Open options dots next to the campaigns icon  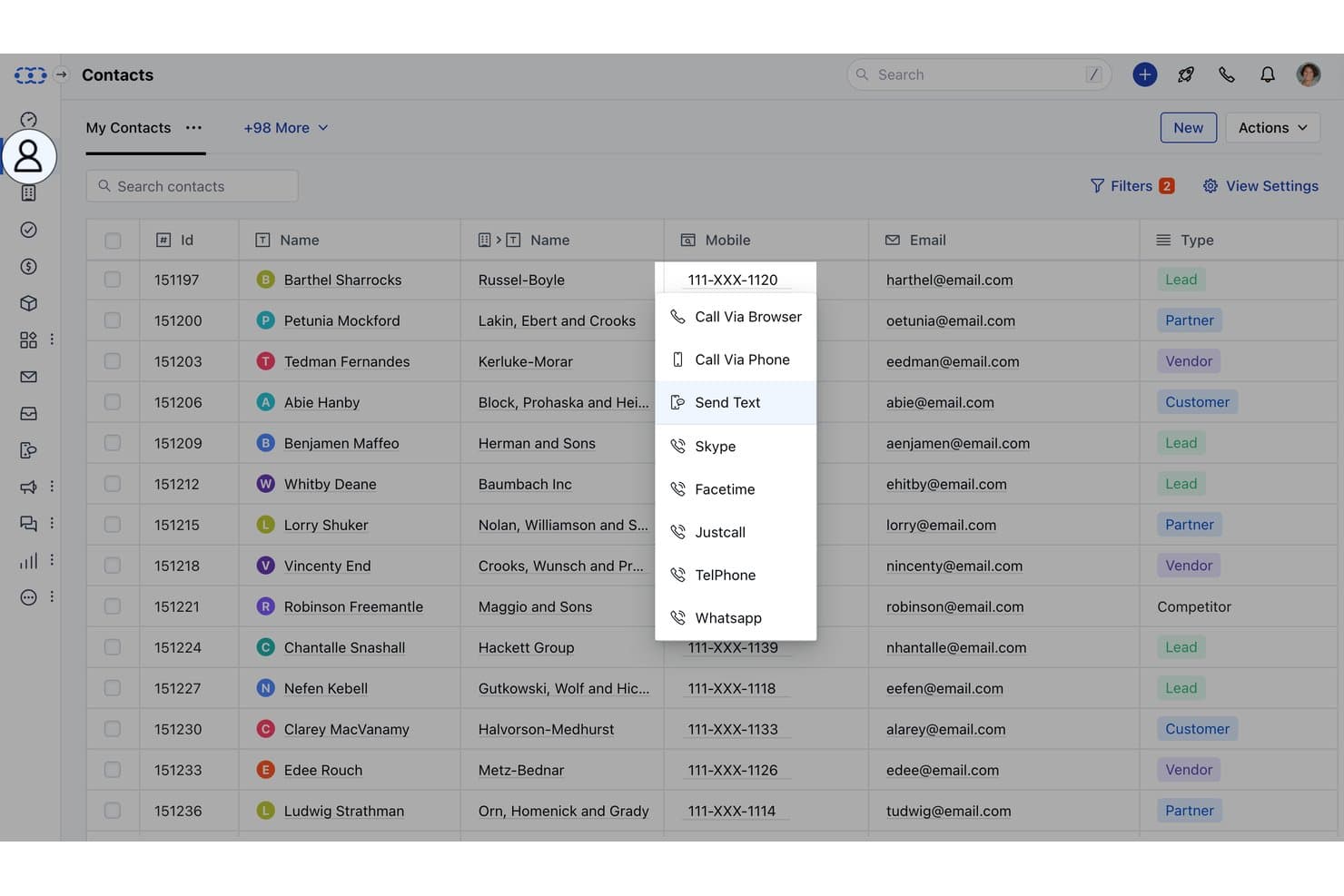[52, 487]
